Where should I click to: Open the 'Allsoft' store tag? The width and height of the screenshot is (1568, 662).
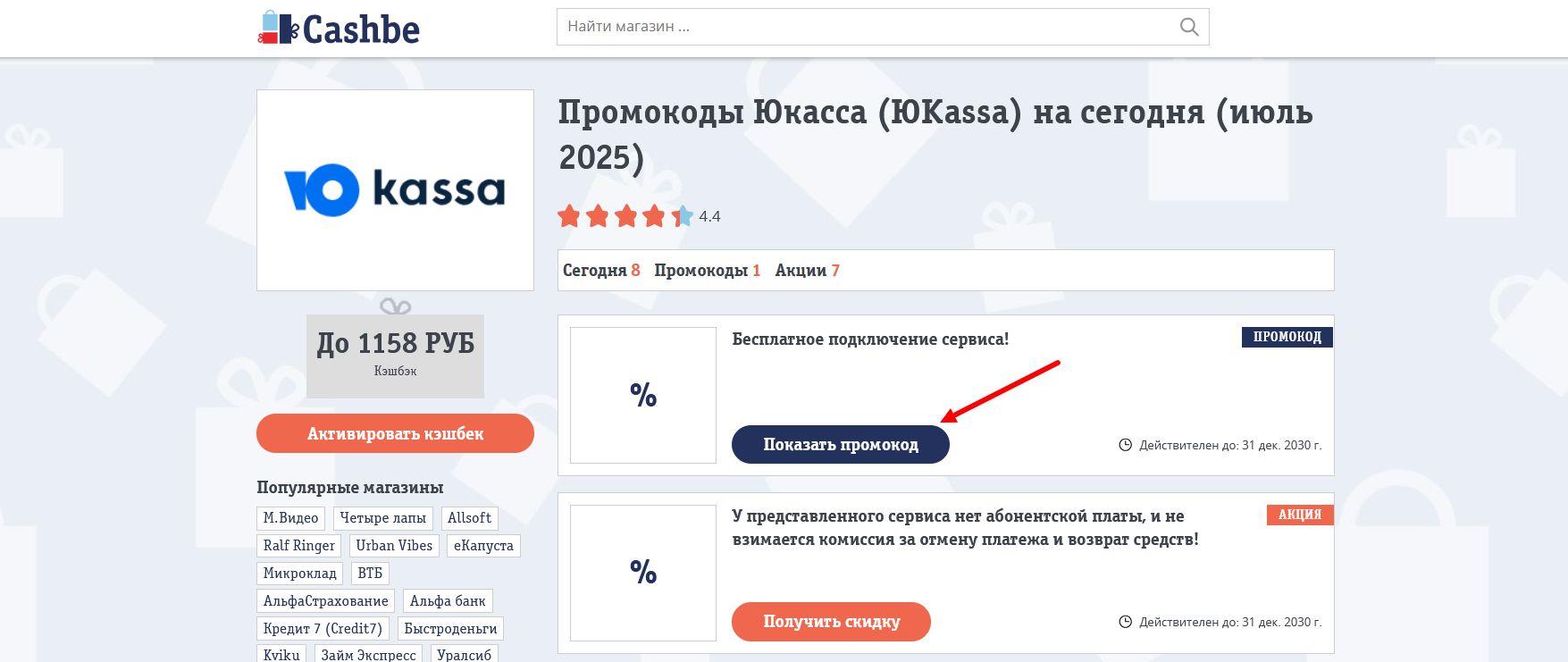(470, 518)
